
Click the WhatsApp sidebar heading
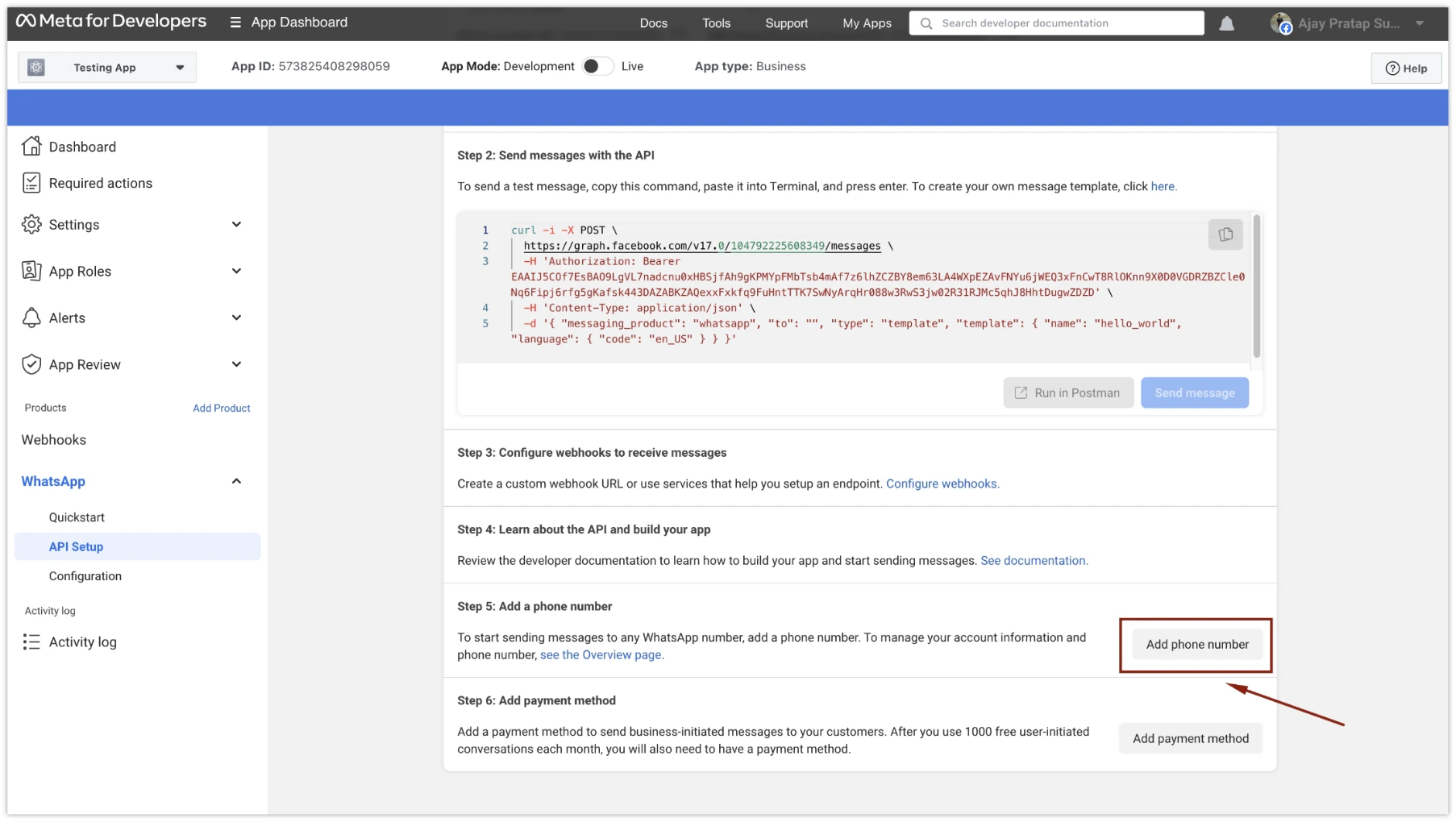pyautogui.click(x=53, y=481)
